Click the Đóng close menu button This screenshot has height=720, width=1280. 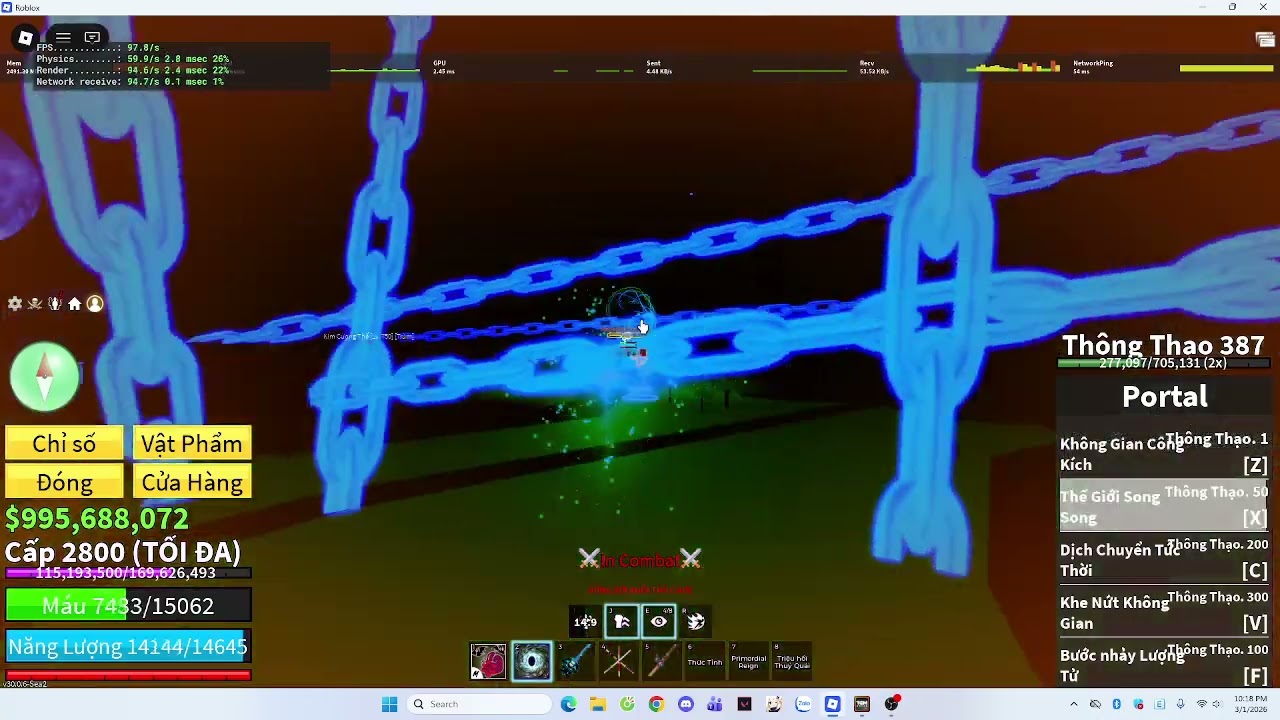click(64, 482)
